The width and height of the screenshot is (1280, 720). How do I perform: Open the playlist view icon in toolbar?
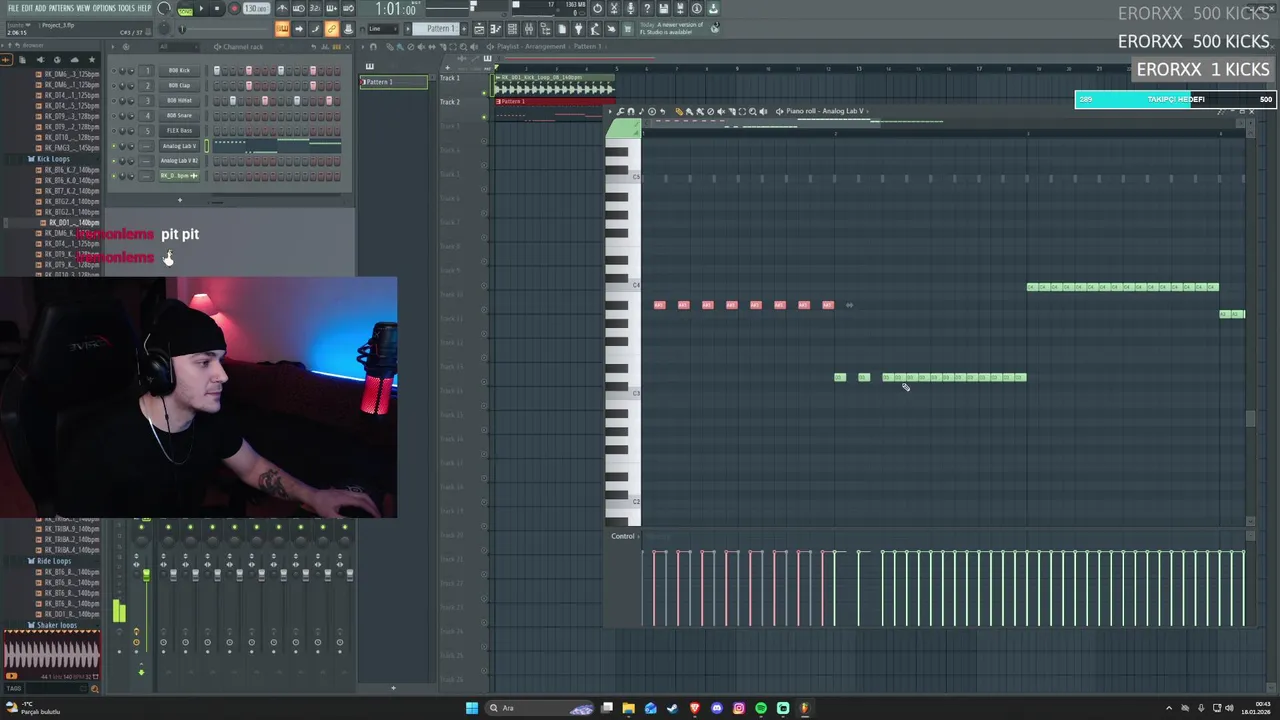point(479,29)
